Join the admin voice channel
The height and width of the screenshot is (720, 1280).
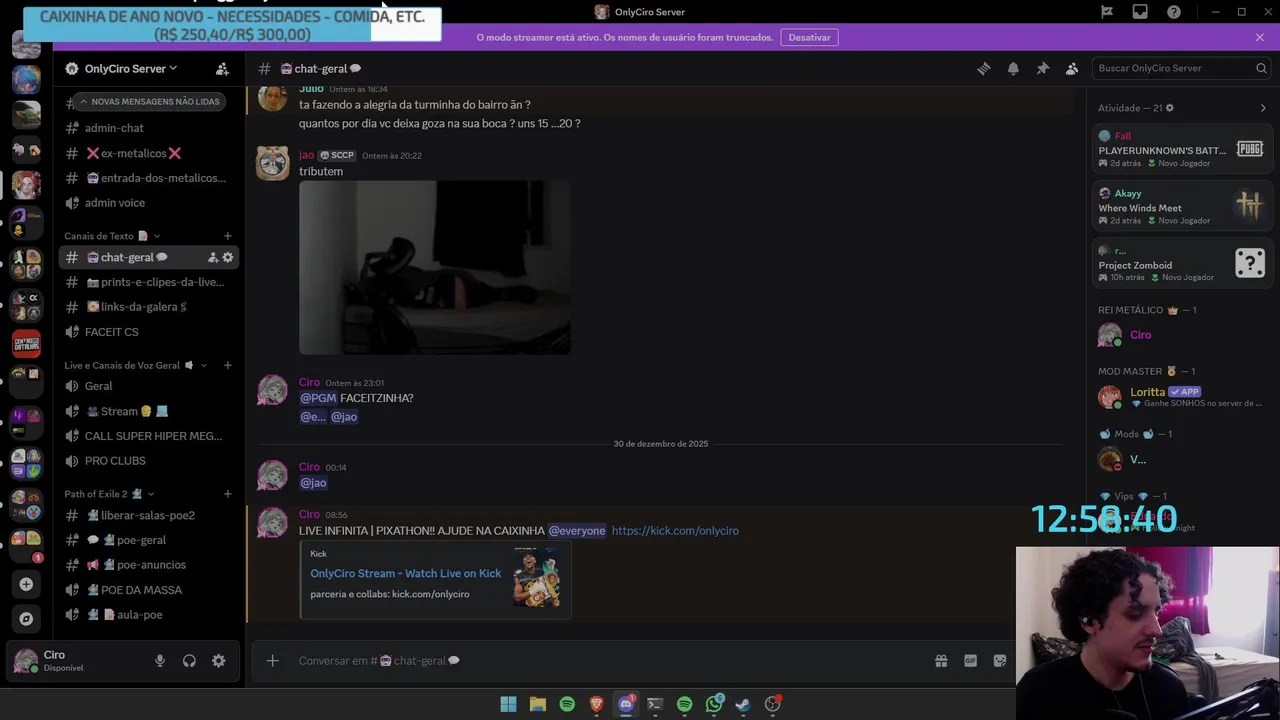pyautogui.click(x=148, y=203)
